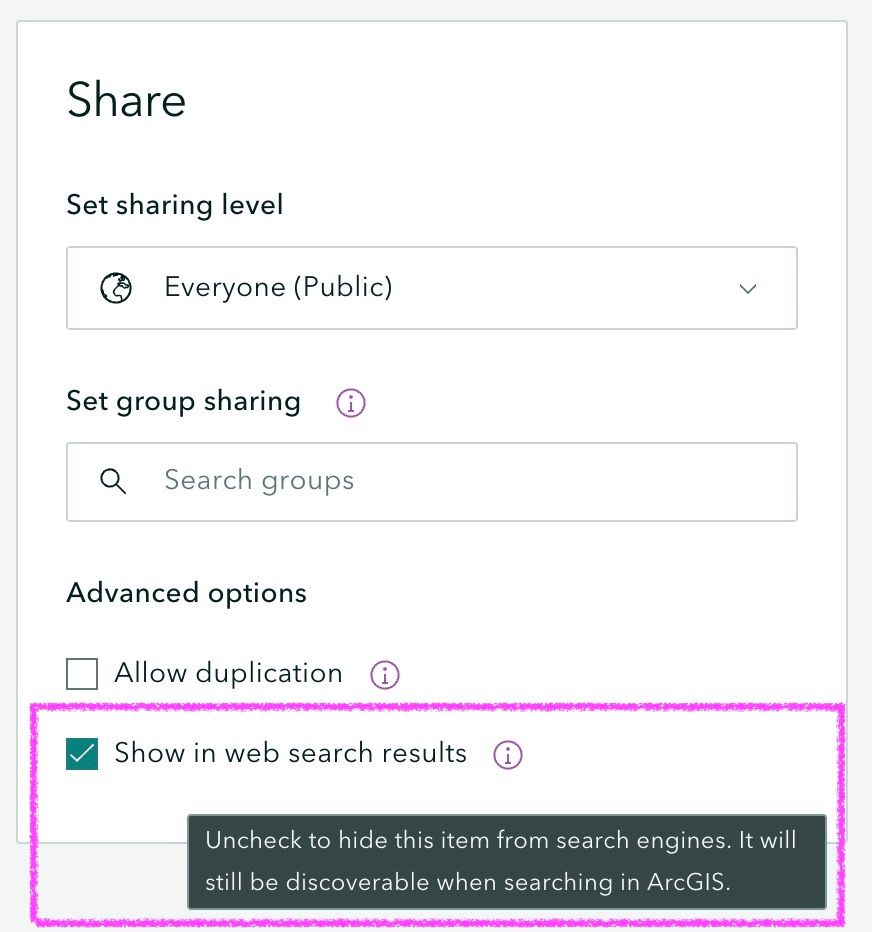Click the Allow duplication label text
Screen dimensions: 872x932
[x=228, y=673]
